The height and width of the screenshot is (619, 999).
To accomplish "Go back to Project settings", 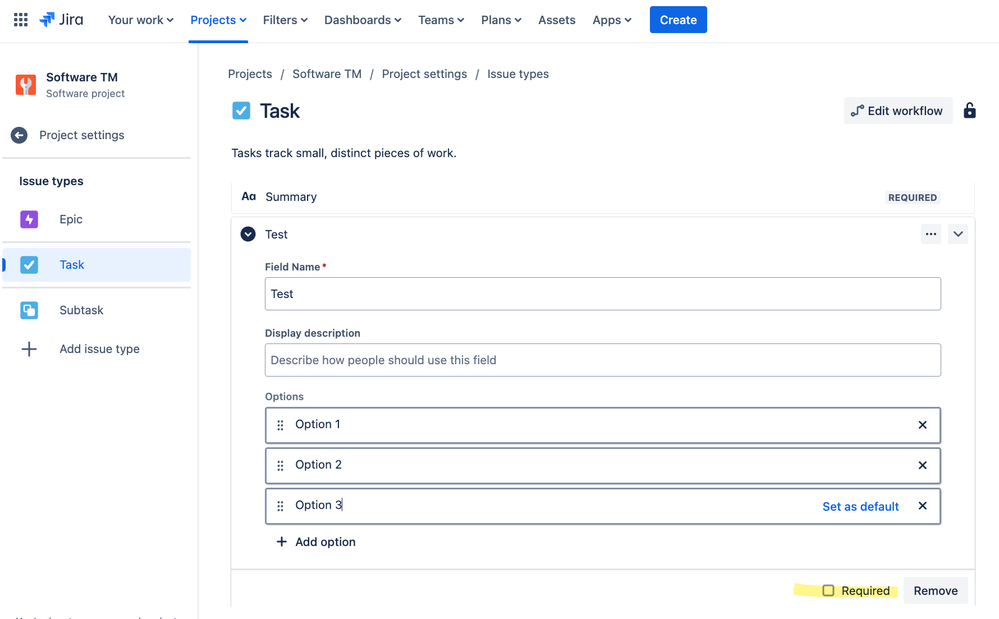I will [x=82, y=135].
